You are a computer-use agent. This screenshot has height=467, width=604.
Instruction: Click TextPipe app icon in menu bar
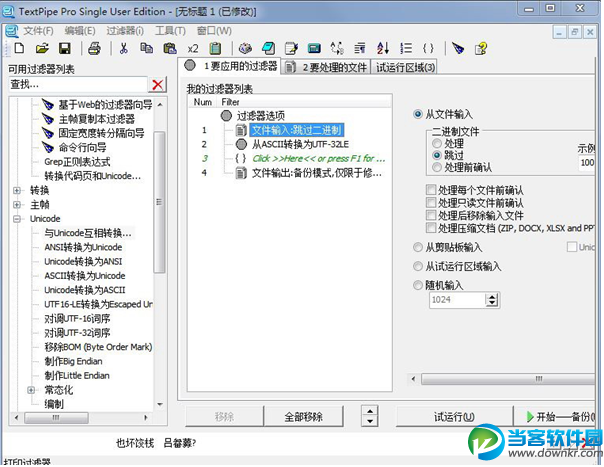tap(11, 31)
